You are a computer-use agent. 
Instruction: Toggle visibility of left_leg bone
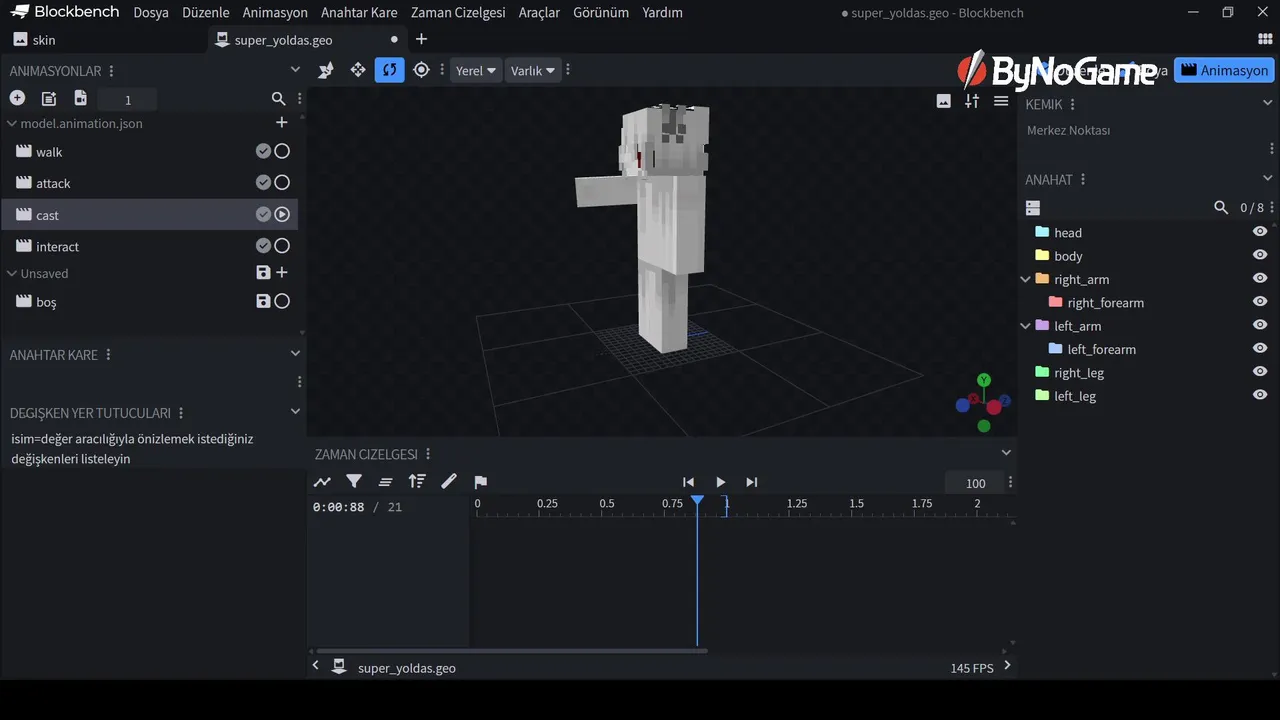1260,395
